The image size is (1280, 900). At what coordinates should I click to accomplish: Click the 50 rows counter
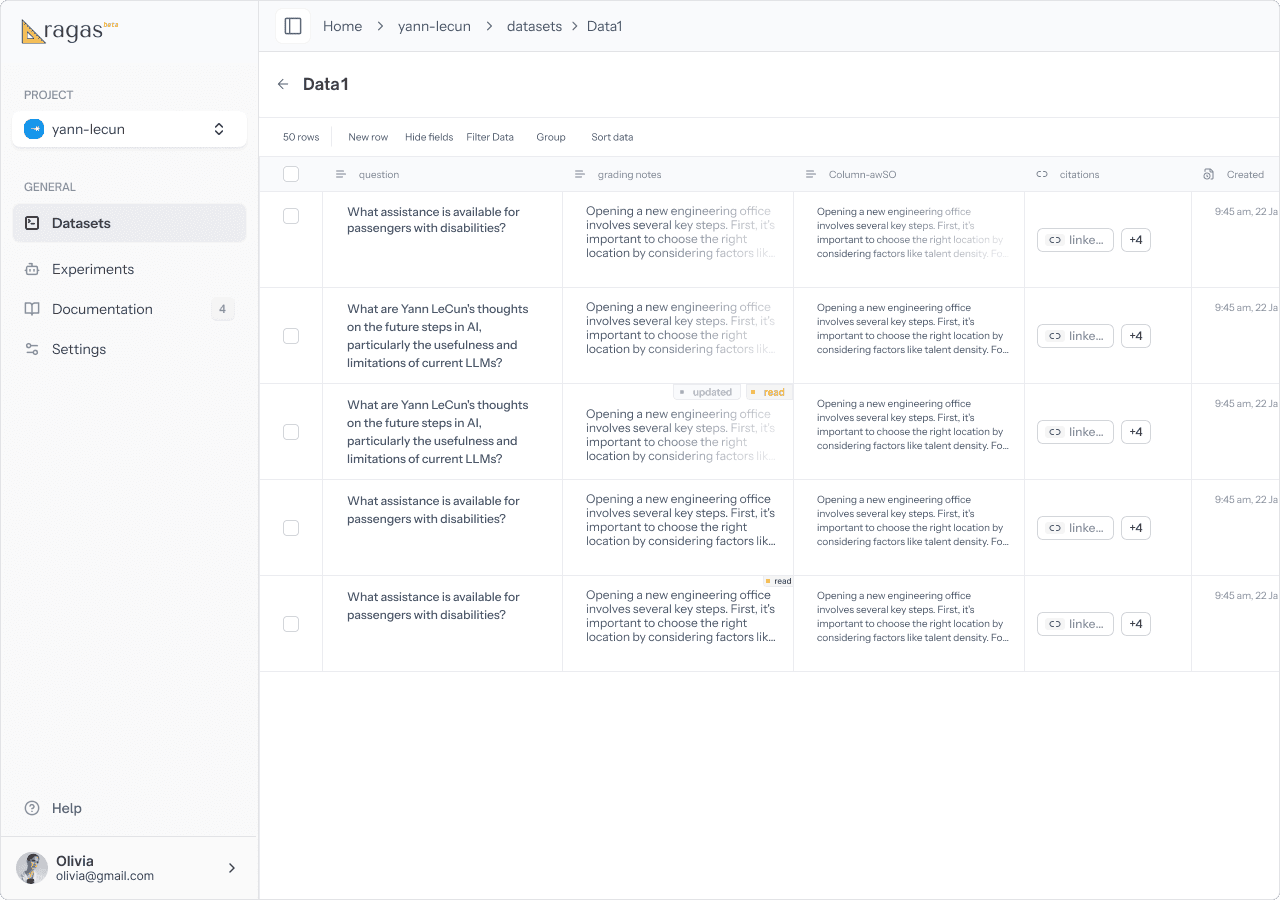tap(301, 137)
